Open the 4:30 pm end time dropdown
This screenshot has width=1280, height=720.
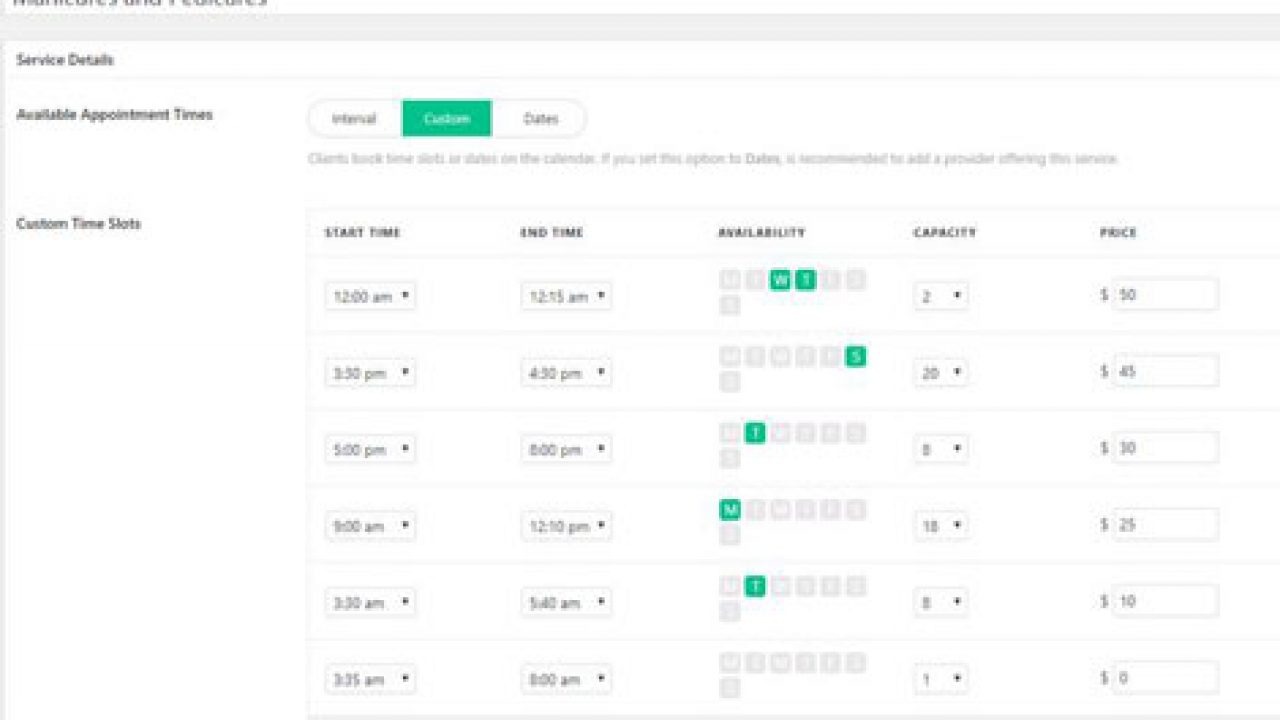coord(566,373)
